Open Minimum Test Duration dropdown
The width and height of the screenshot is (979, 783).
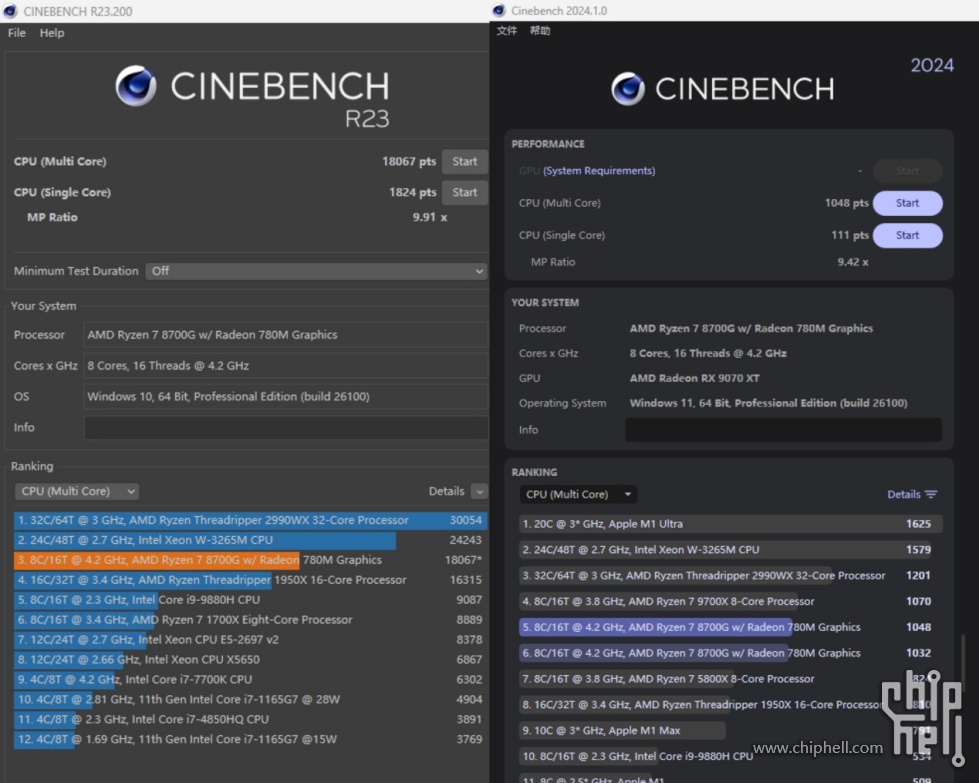pos(315,271)
